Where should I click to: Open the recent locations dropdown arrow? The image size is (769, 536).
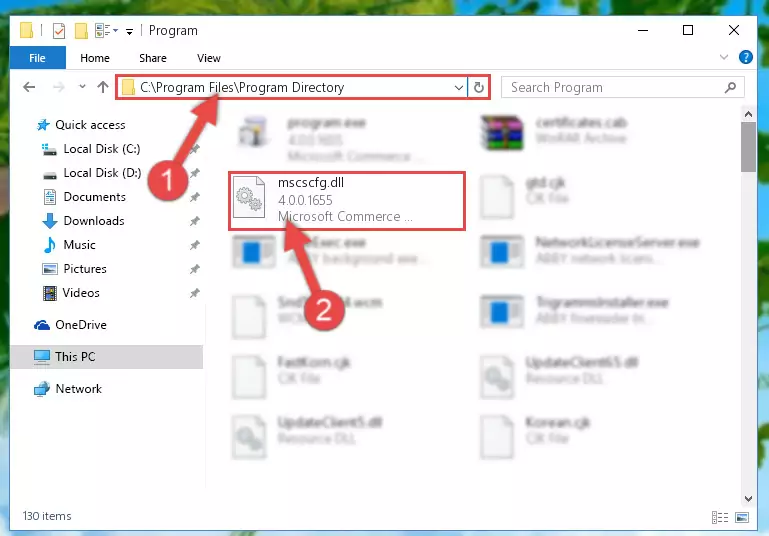pos(82,87)
